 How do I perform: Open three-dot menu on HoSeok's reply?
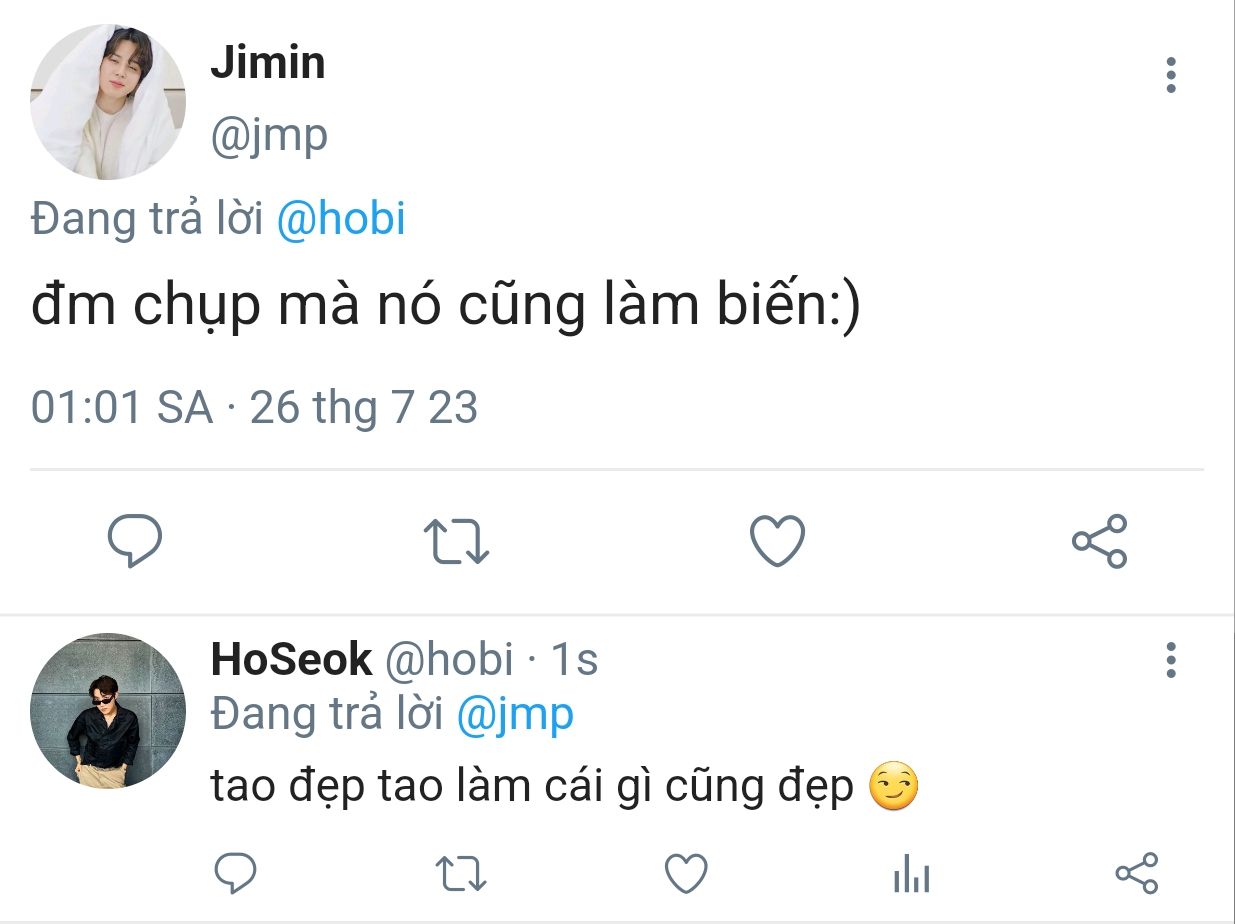[1171, 661]
